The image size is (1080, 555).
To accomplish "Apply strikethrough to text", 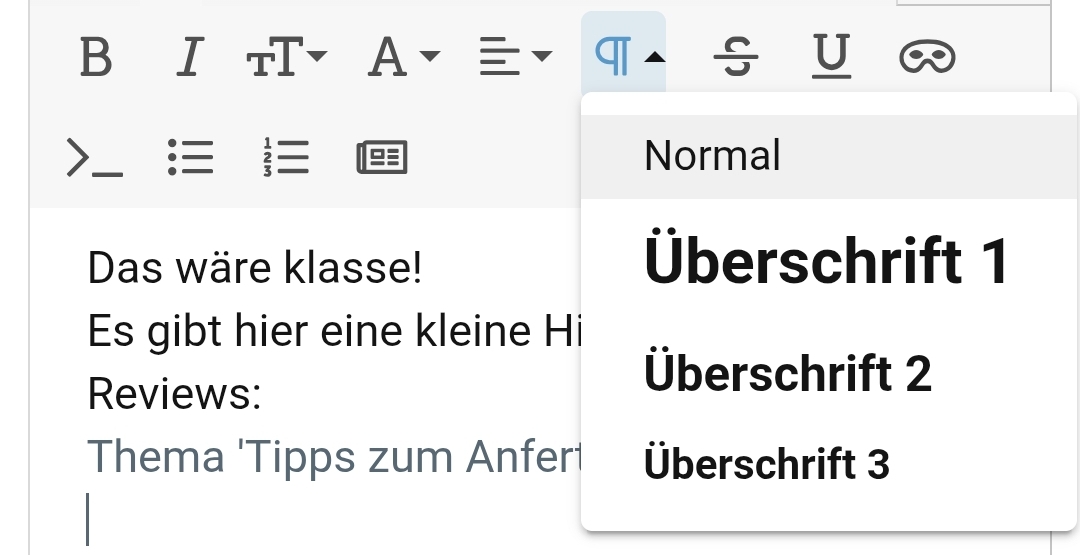I will 735,58.
